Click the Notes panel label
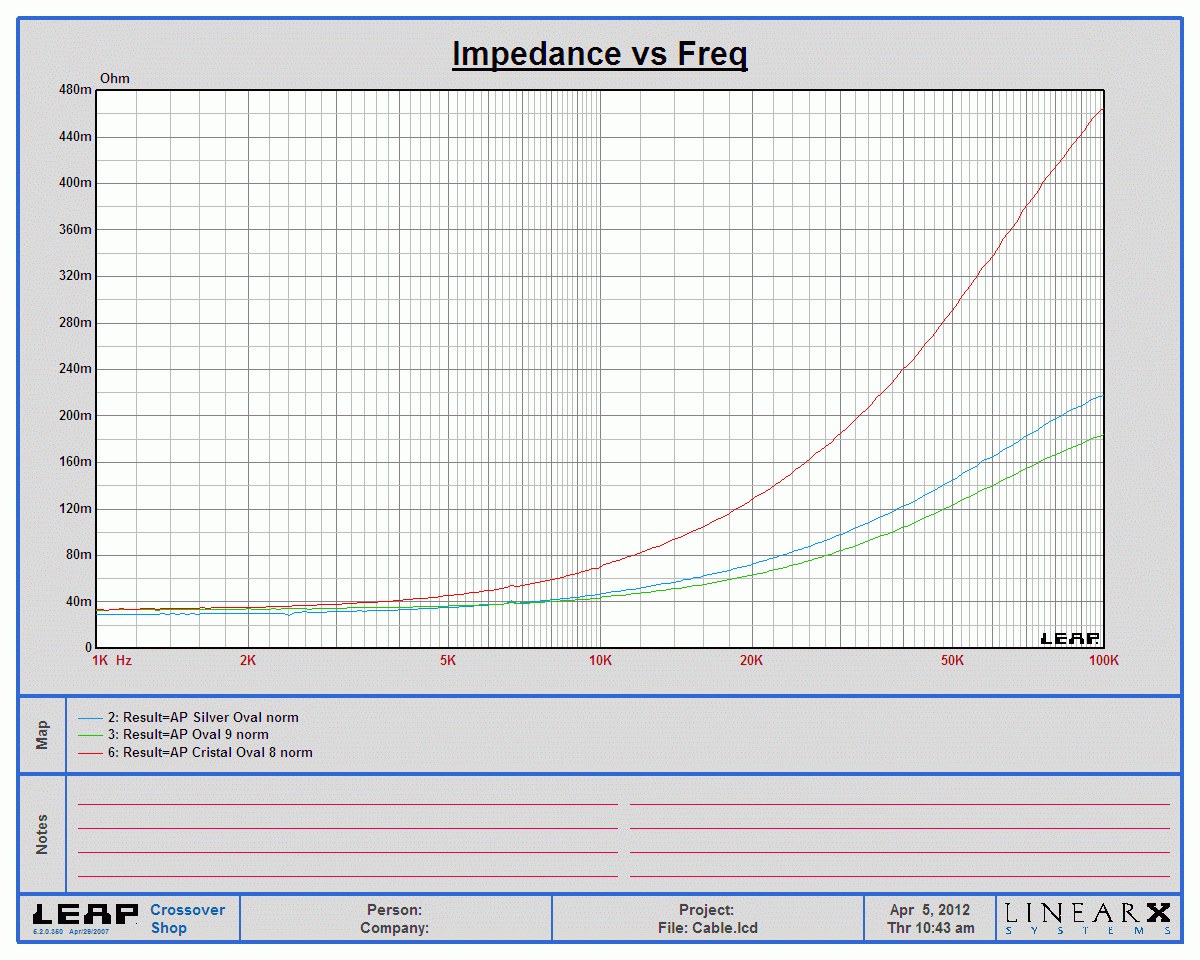Viewport: 1200px width, 960px height. point(42,834)
